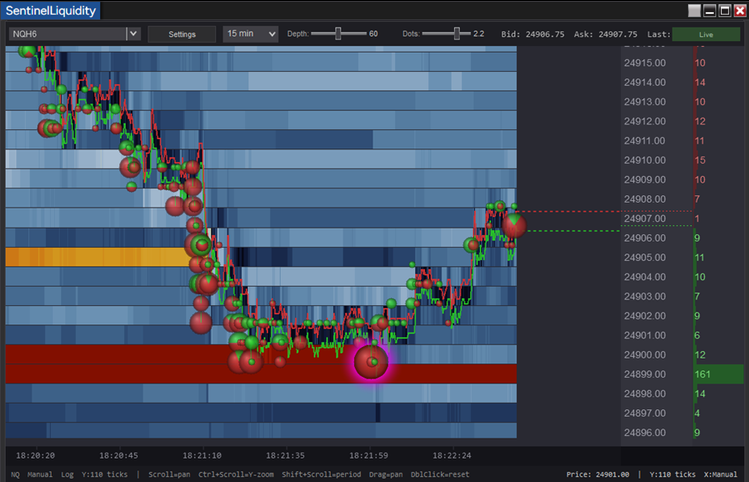This screenshot has height=482, width=749.
Task: Click the NQ label in status bar
Action: tap(15, 474)
